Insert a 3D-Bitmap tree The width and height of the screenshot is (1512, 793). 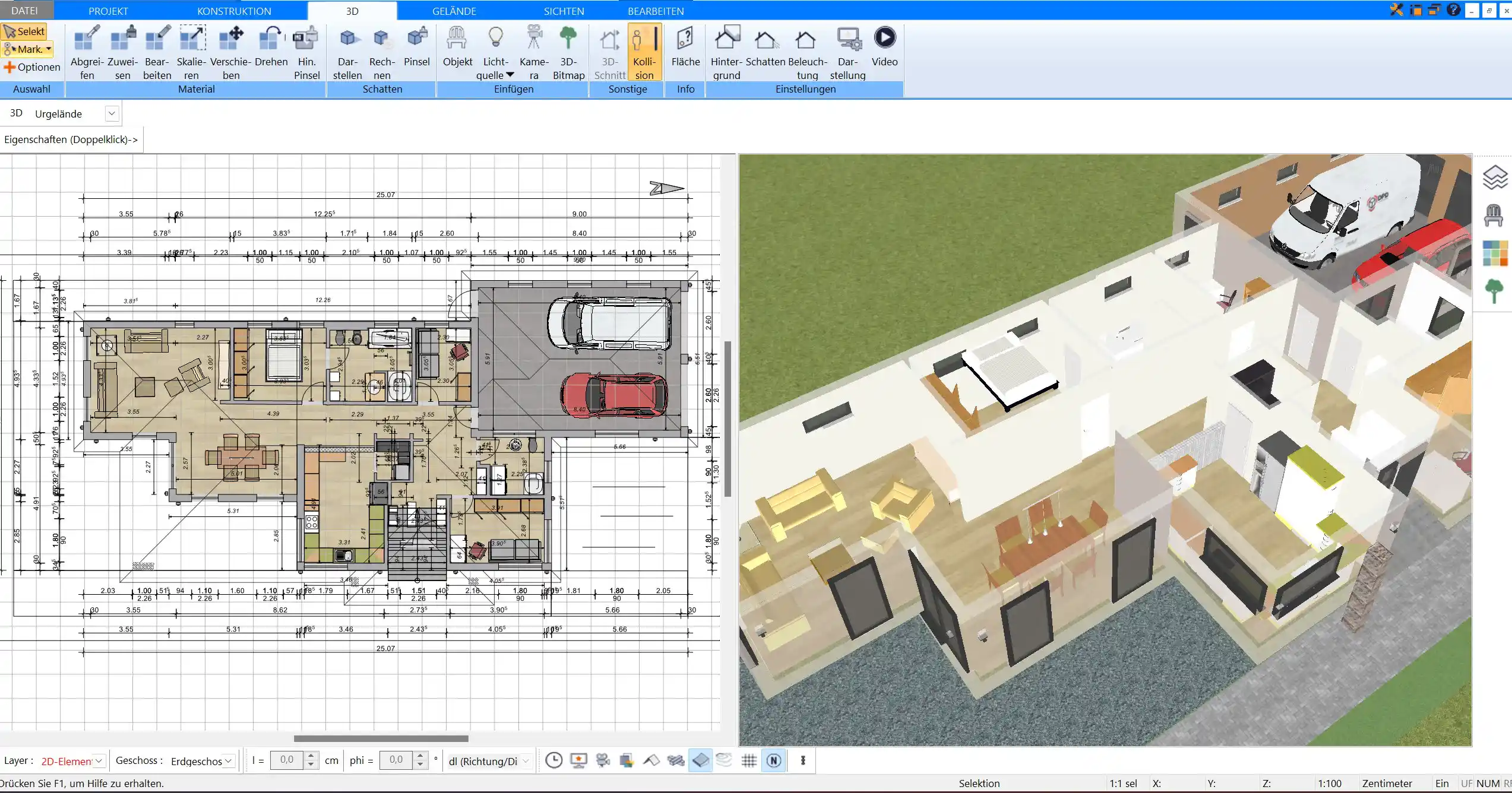[x=568, y=52]
